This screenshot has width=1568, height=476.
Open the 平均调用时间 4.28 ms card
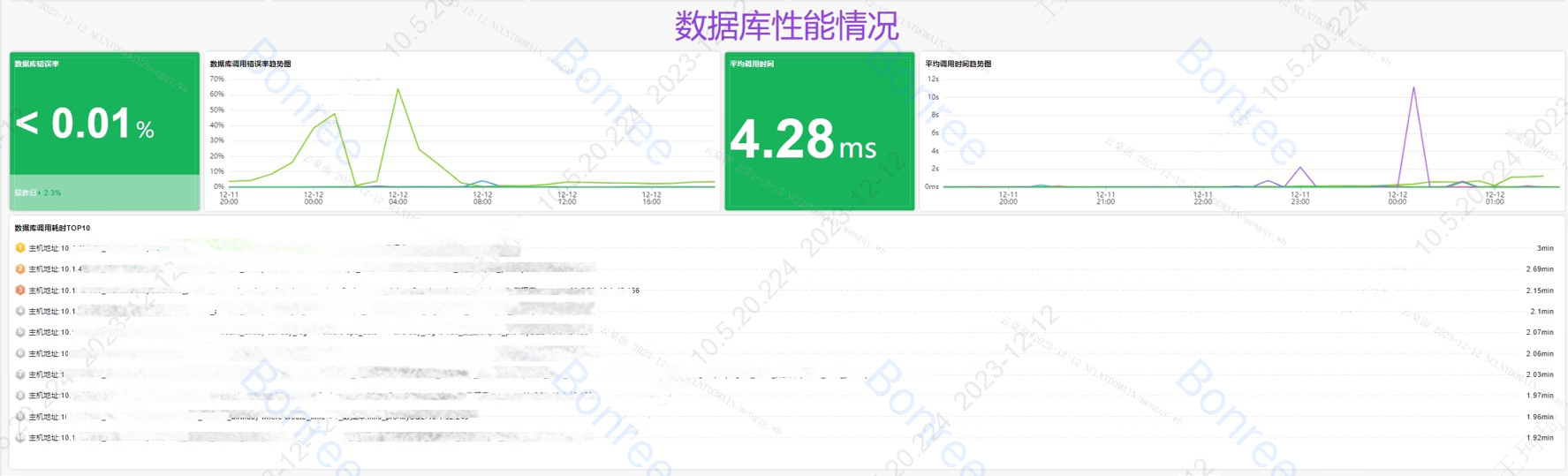click(819, 131)
